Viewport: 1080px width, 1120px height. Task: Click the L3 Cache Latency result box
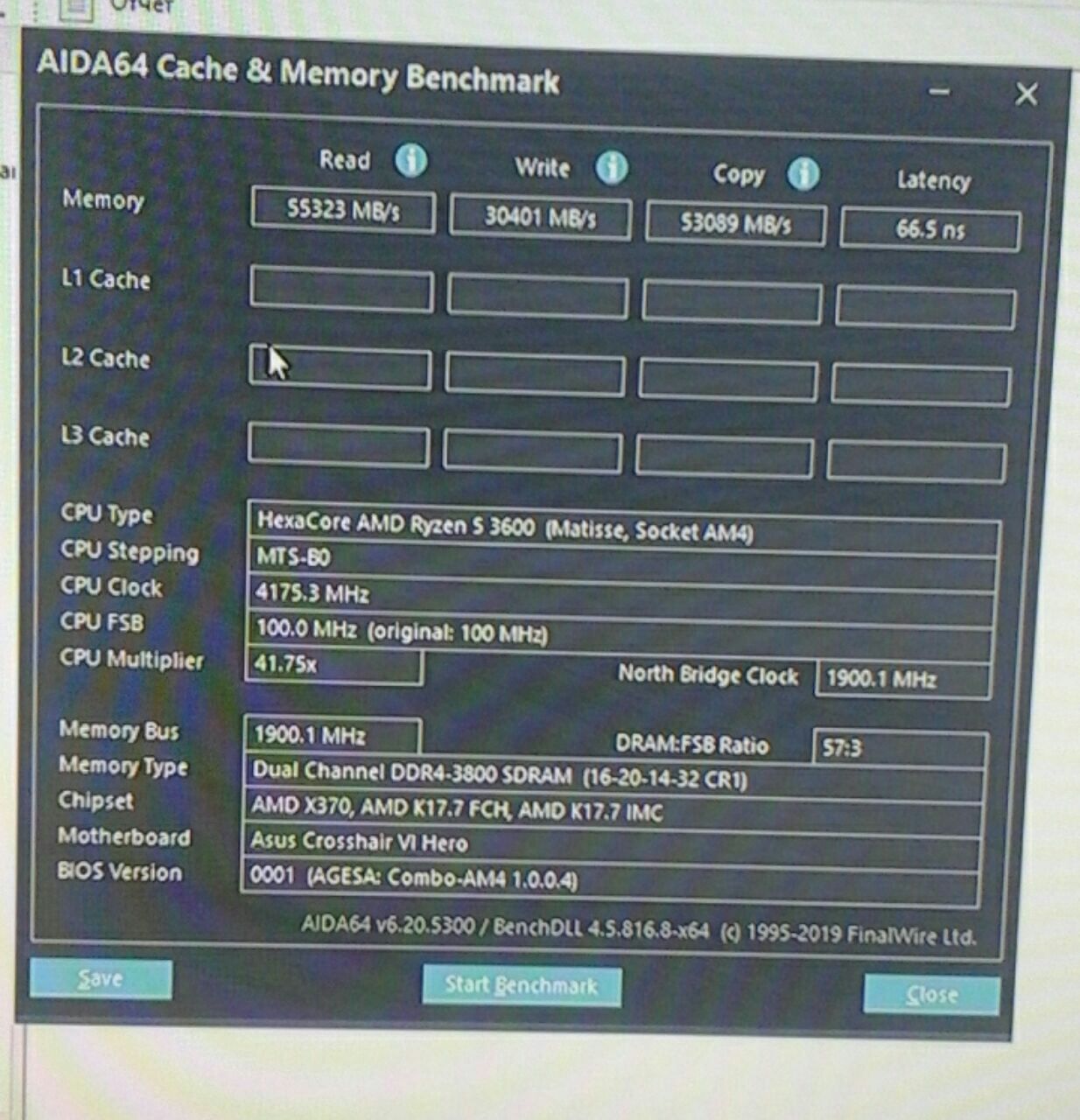[x=916, y=463]
